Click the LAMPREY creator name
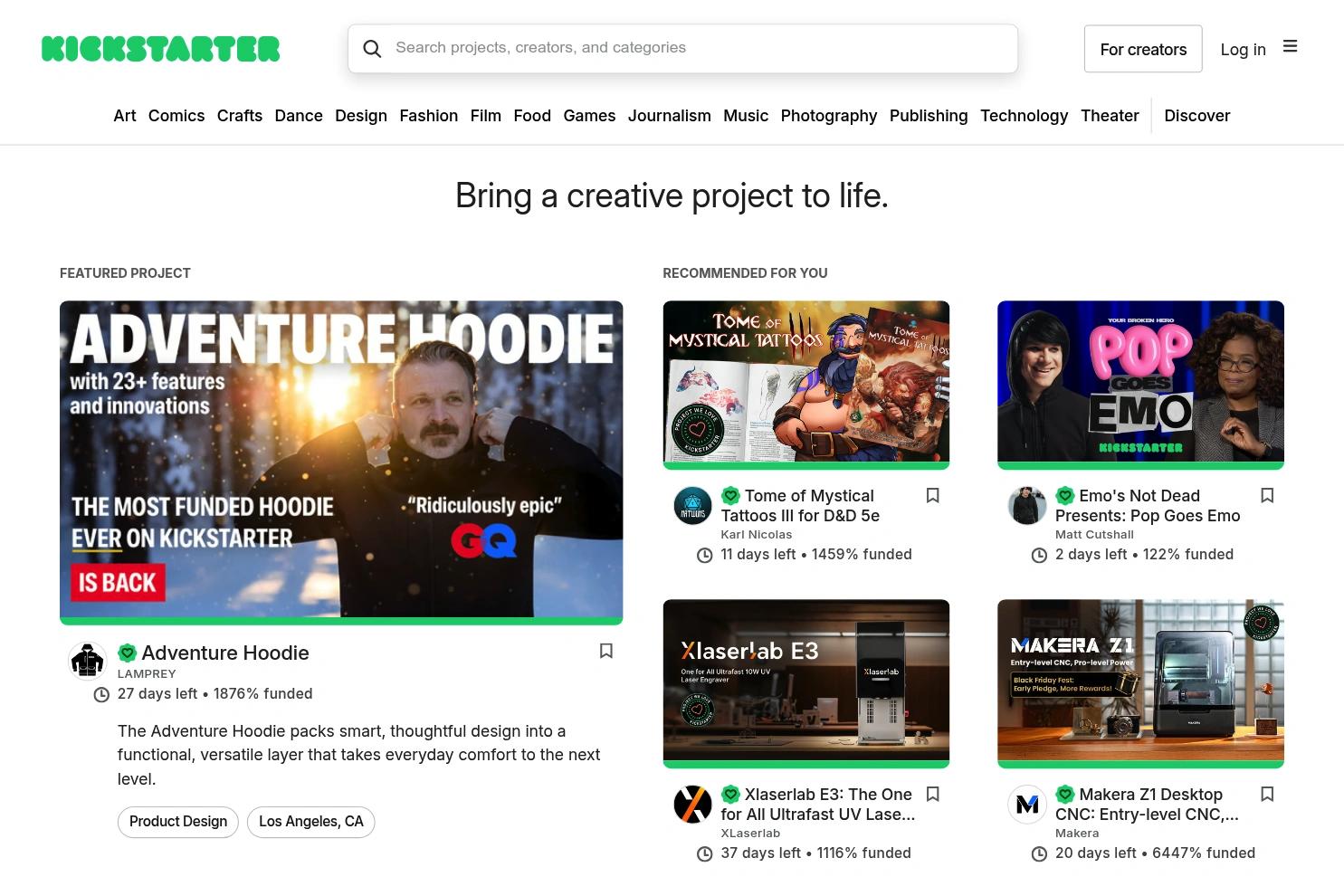Screen dimensions: 1344x896 pos(147,674)
